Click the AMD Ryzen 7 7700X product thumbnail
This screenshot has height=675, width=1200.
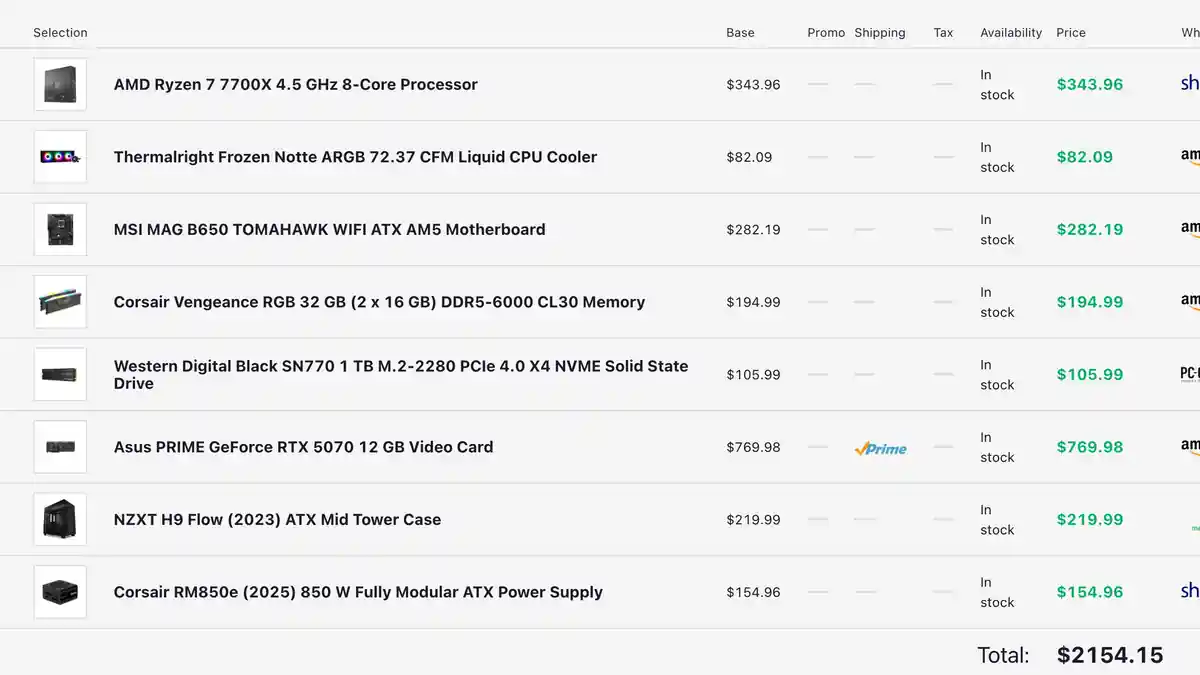coord(60,84)
